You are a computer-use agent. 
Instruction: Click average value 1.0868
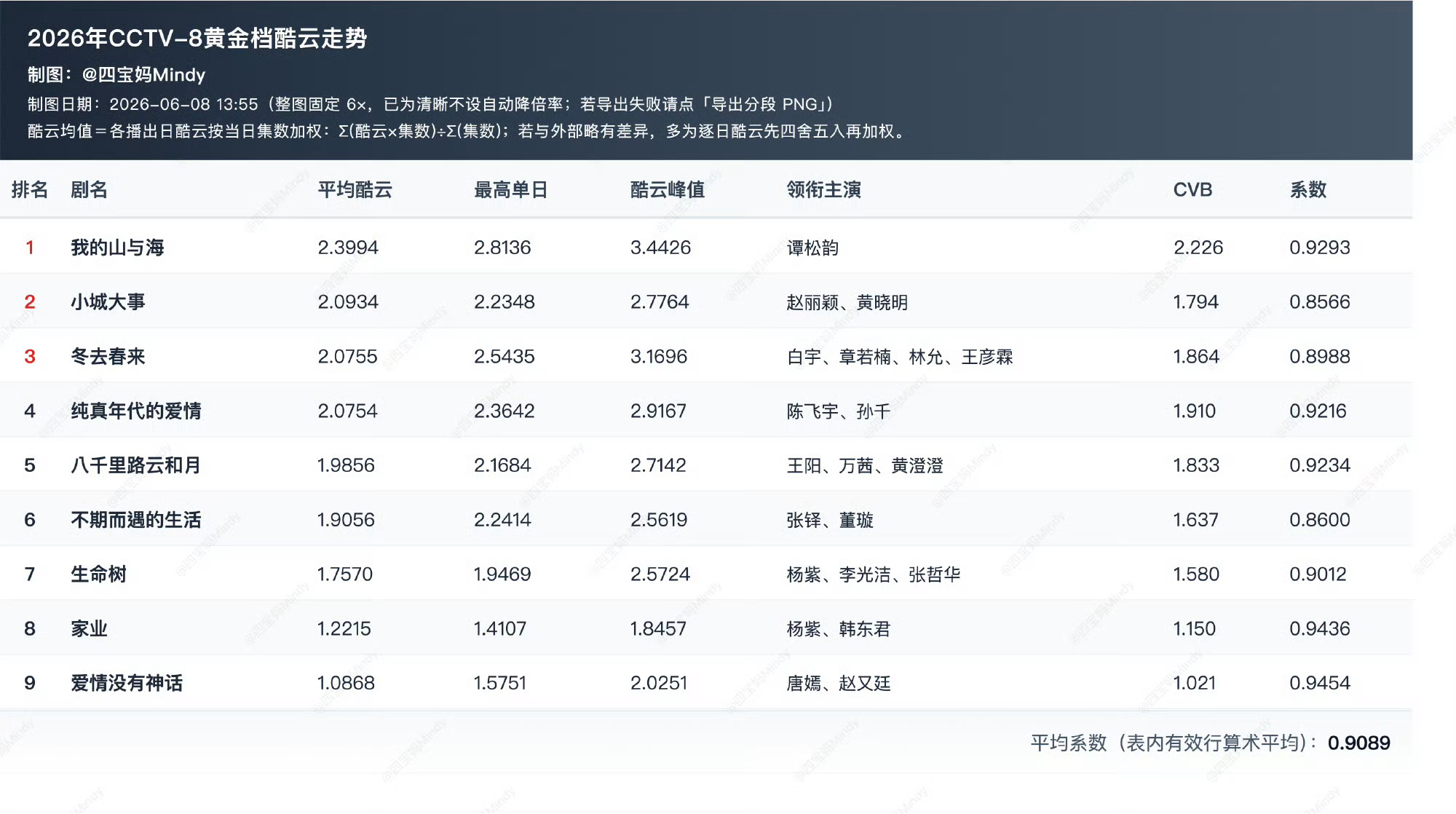click(x=346, y=683)
